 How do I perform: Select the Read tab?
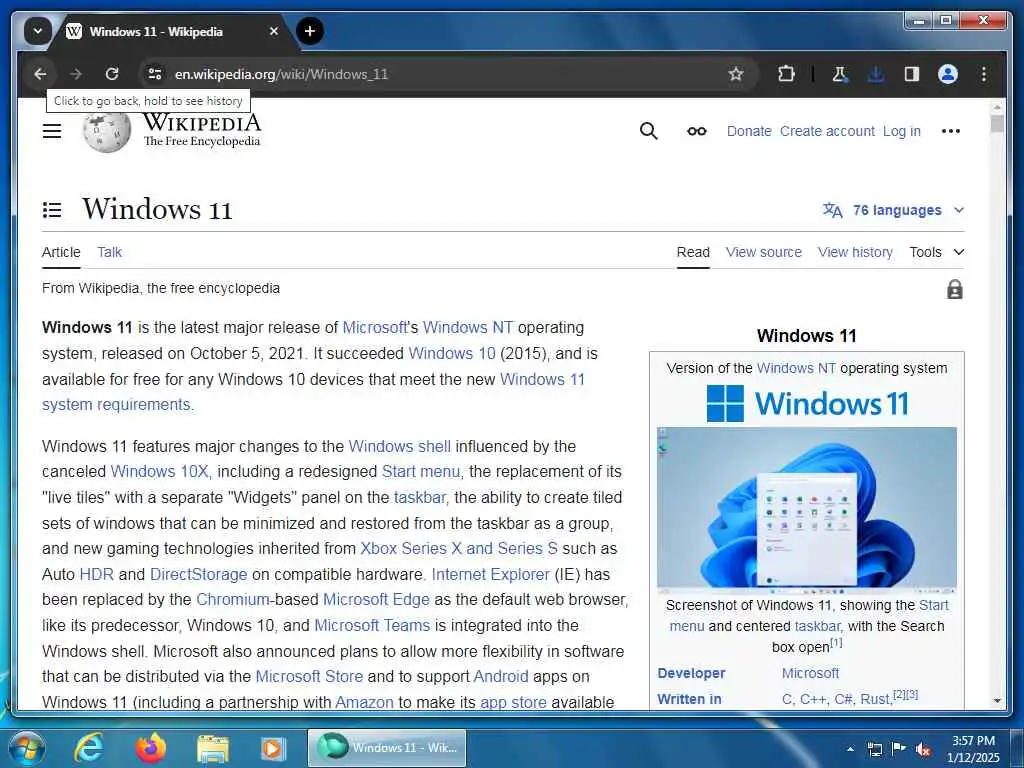(x=693, y=252)
